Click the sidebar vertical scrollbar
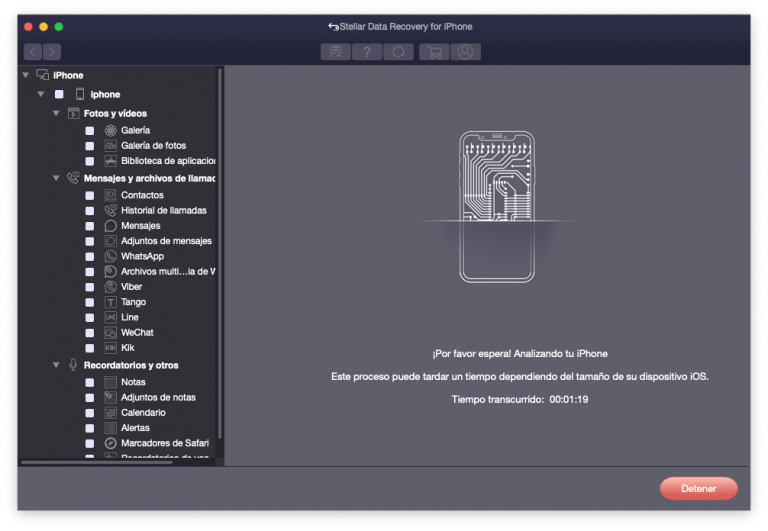The width and height of the screenshot is (768, 531). (220, 255)
